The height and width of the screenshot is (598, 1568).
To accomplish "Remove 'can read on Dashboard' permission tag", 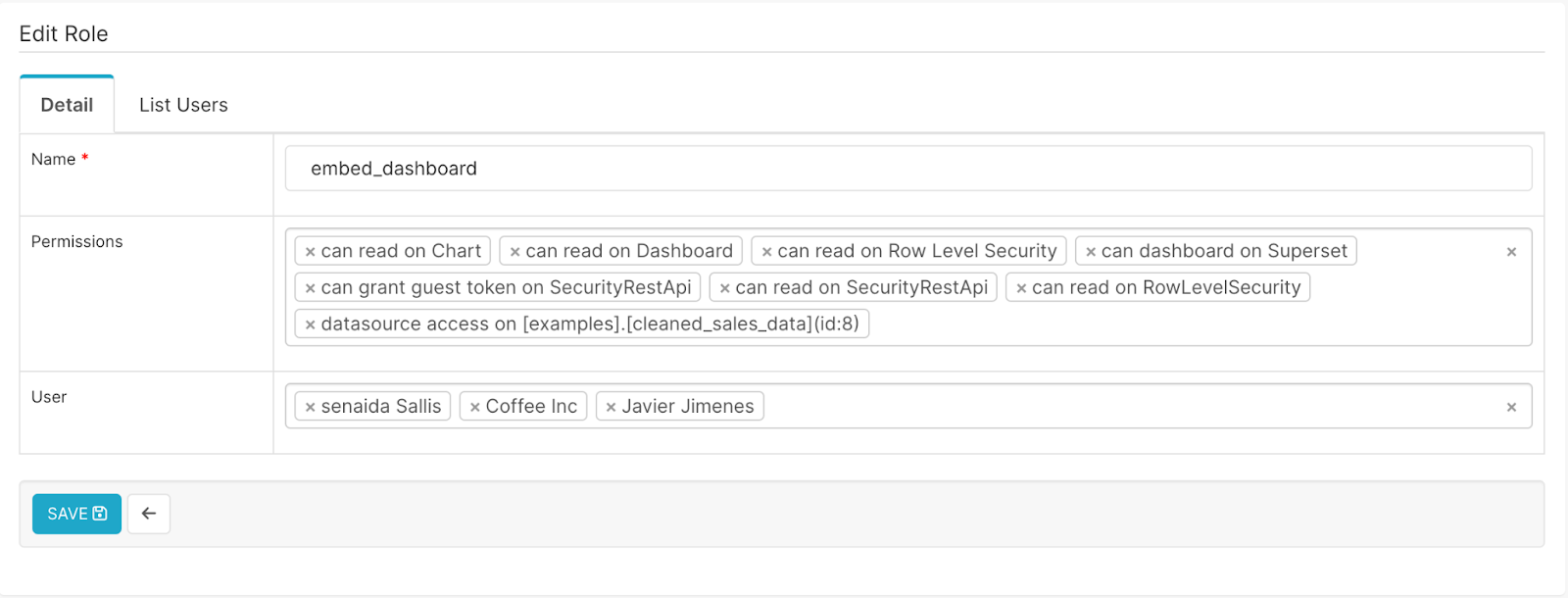I will (514, 252).
